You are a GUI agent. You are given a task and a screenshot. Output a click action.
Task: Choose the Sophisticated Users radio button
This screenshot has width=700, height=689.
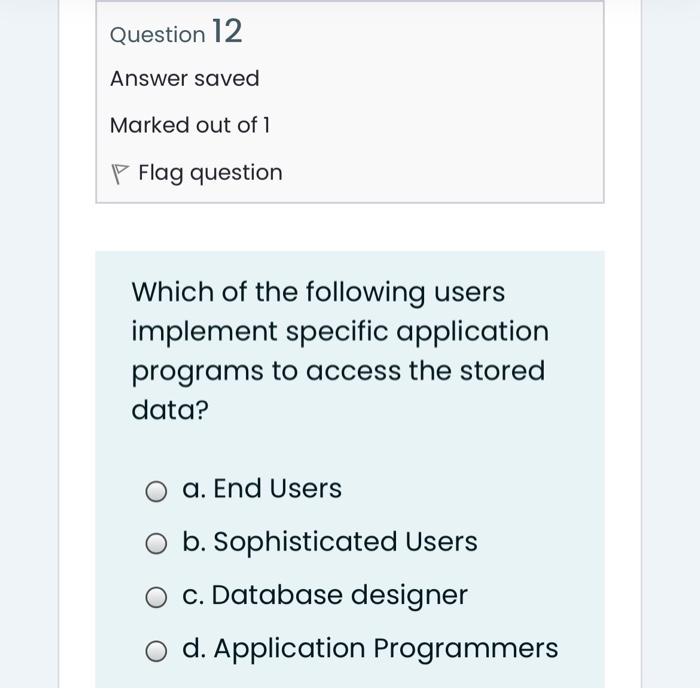pos(155,544)
